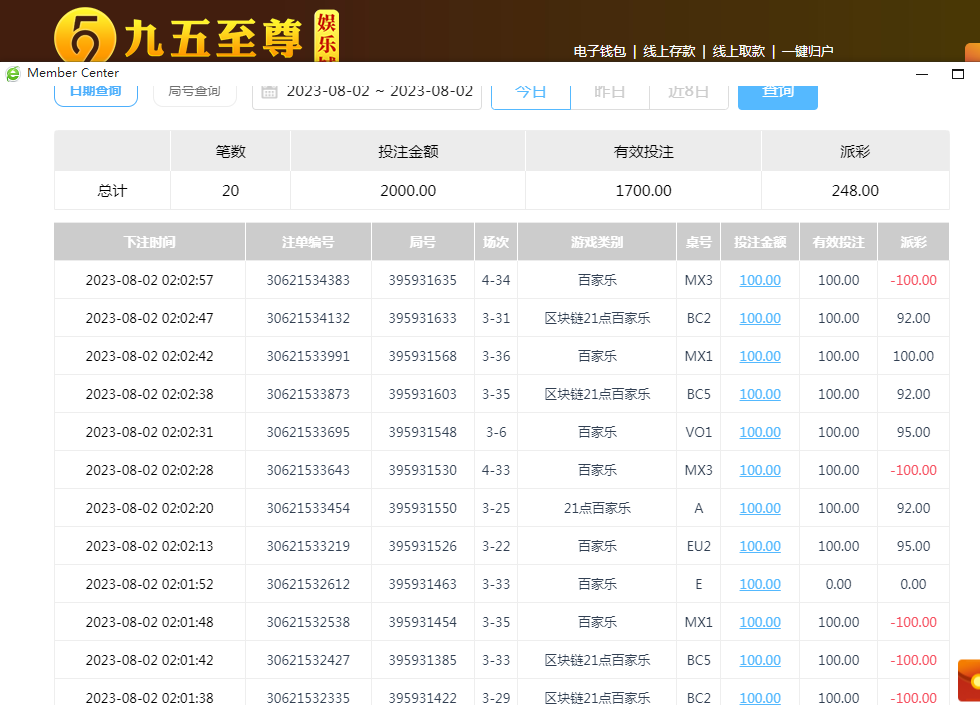Open the date range picker field
980x705 pixels.
pyautogui.click(x=379, y=92)
